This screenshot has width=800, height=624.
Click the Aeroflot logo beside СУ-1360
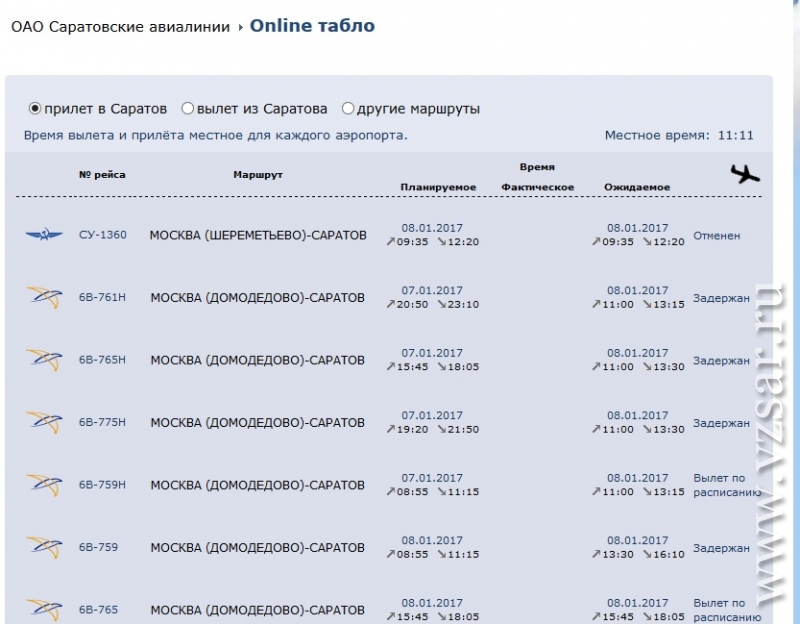pyautogui.click(x=44, y=234)
